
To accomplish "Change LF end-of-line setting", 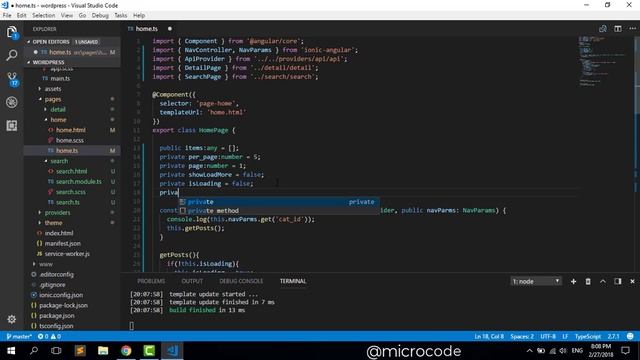I will click(x=565, y=336).
